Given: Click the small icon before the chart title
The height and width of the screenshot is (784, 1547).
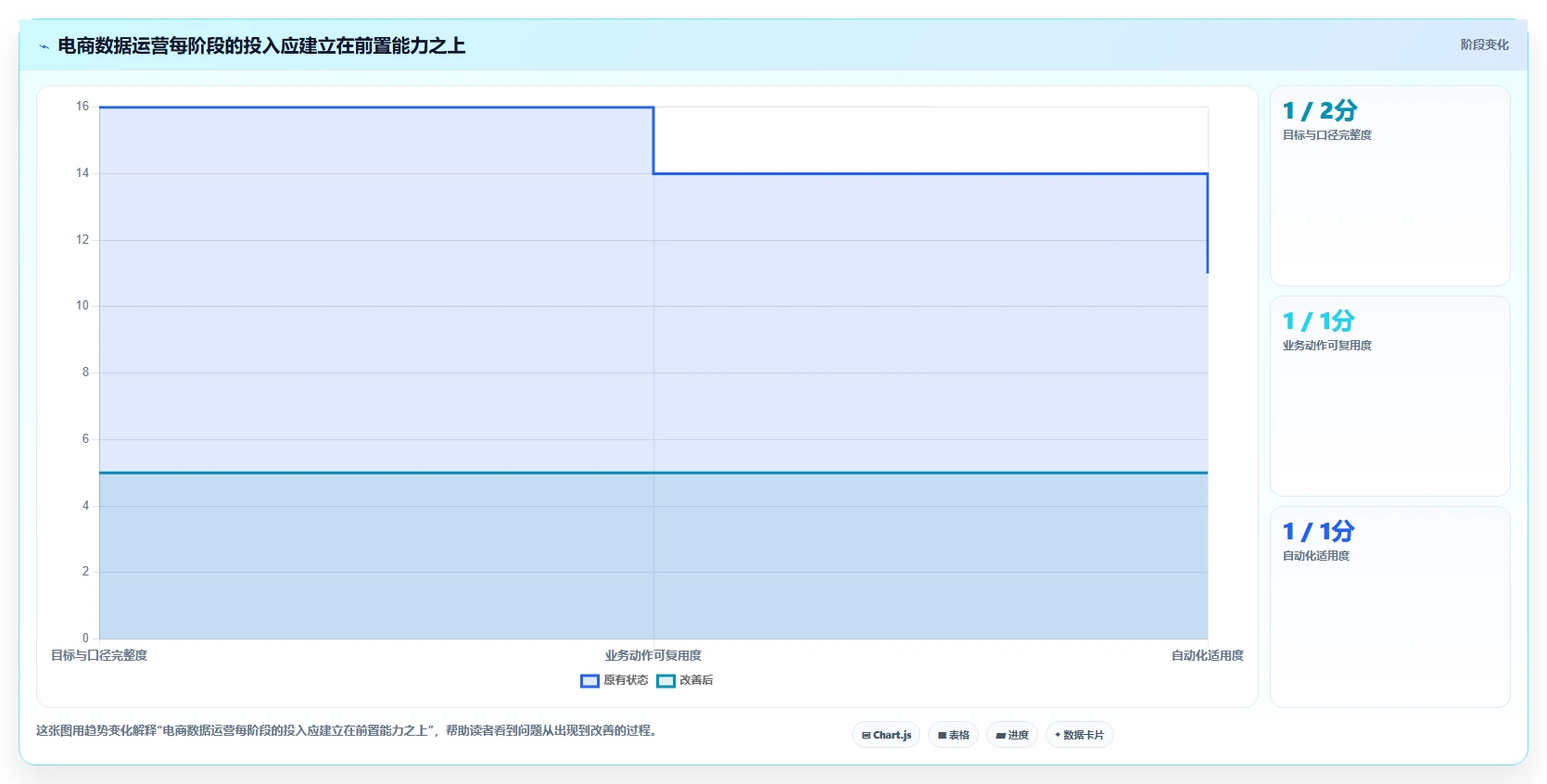Looking at the screenshot, I should pyautogui.click(x=44, y=46).
